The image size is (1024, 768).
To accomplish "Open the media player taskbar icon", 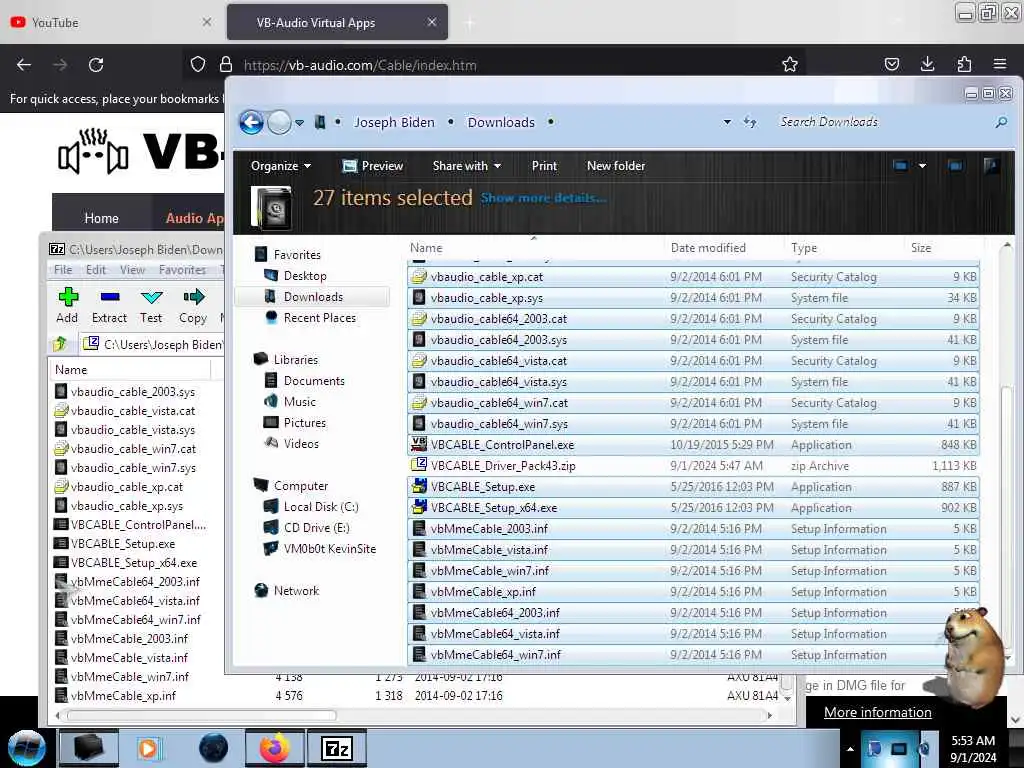I will pos(148,748).
